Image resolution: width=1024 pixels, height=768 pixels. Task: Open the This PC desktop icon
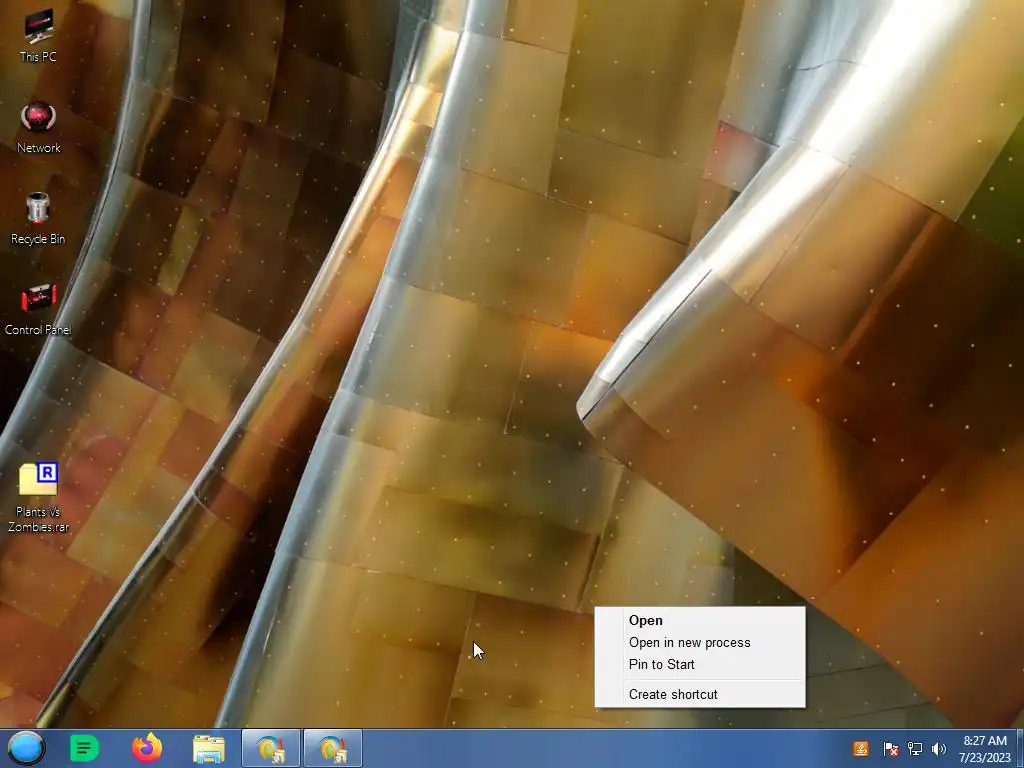pos(38,36)
